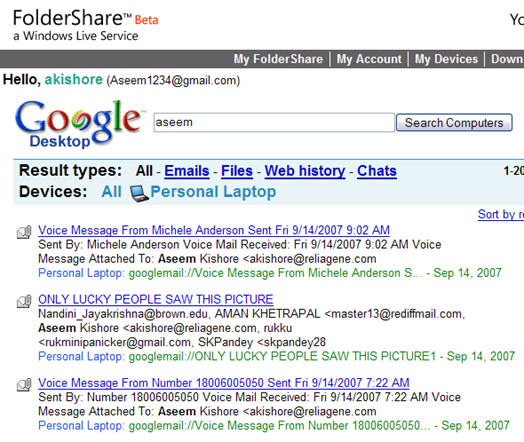This screenshot has width=524, height=442.
Task: Click the email icon beside Number 18006005050 voice message
Action: pyautogui.click(x=24, y=385)
